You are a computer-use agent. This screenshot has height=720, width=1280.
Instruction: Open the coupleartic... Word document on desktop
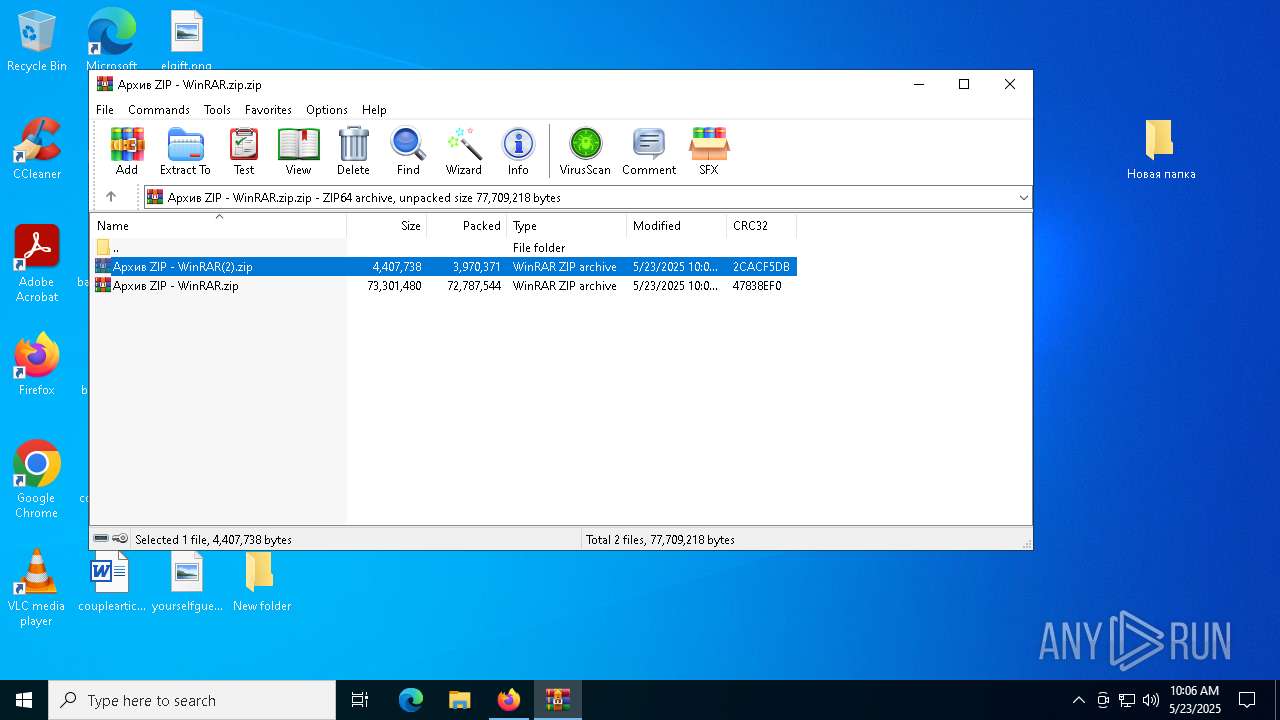111,581
